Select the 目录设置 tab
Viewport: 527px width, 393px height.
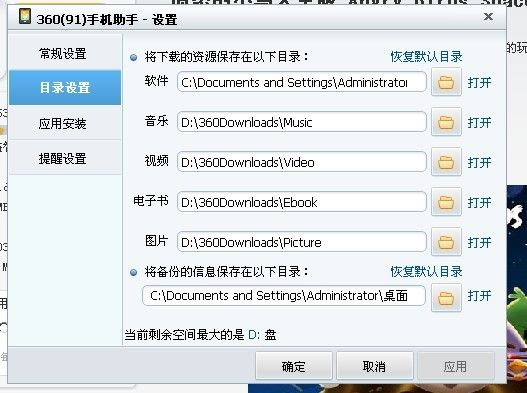click(65, 87)
